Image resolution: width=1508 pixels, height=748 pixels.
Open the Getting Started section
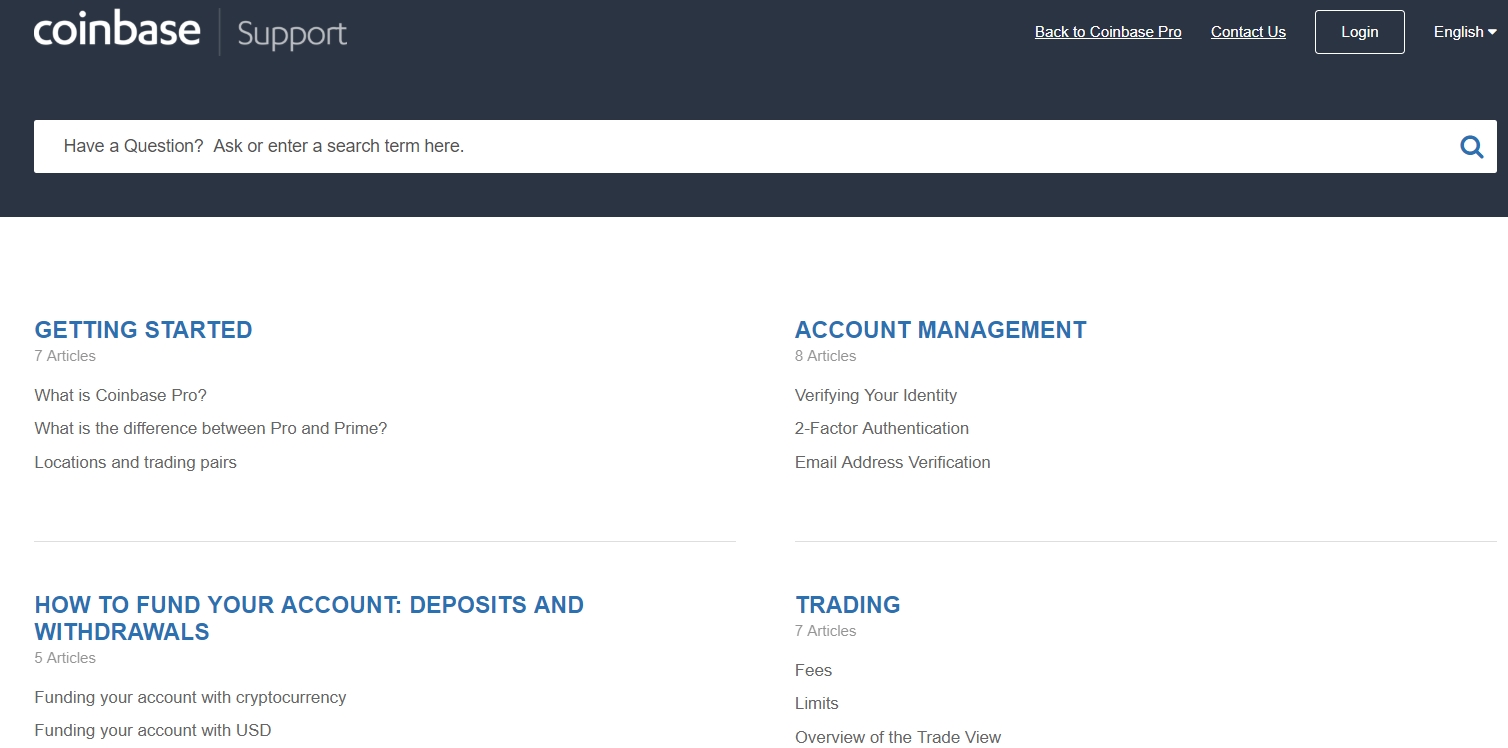[143, 330]
